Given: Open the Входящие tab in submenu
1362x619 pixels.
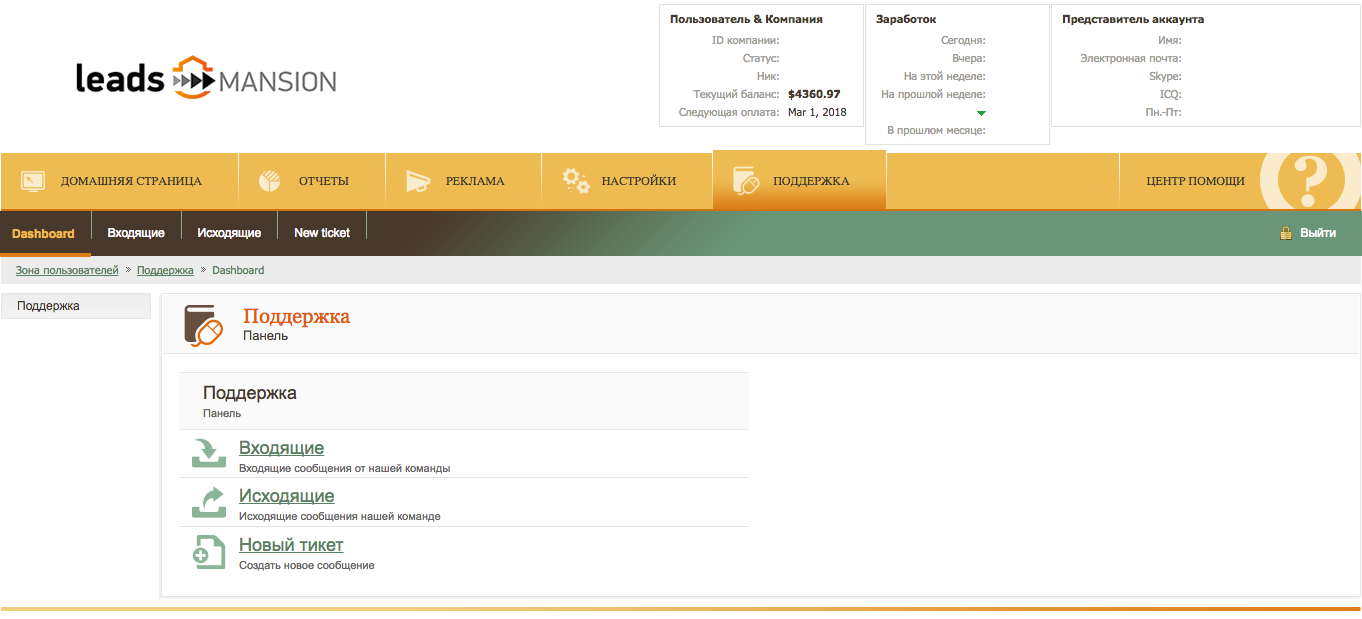Looking at the screenshot, I should 136,233.
